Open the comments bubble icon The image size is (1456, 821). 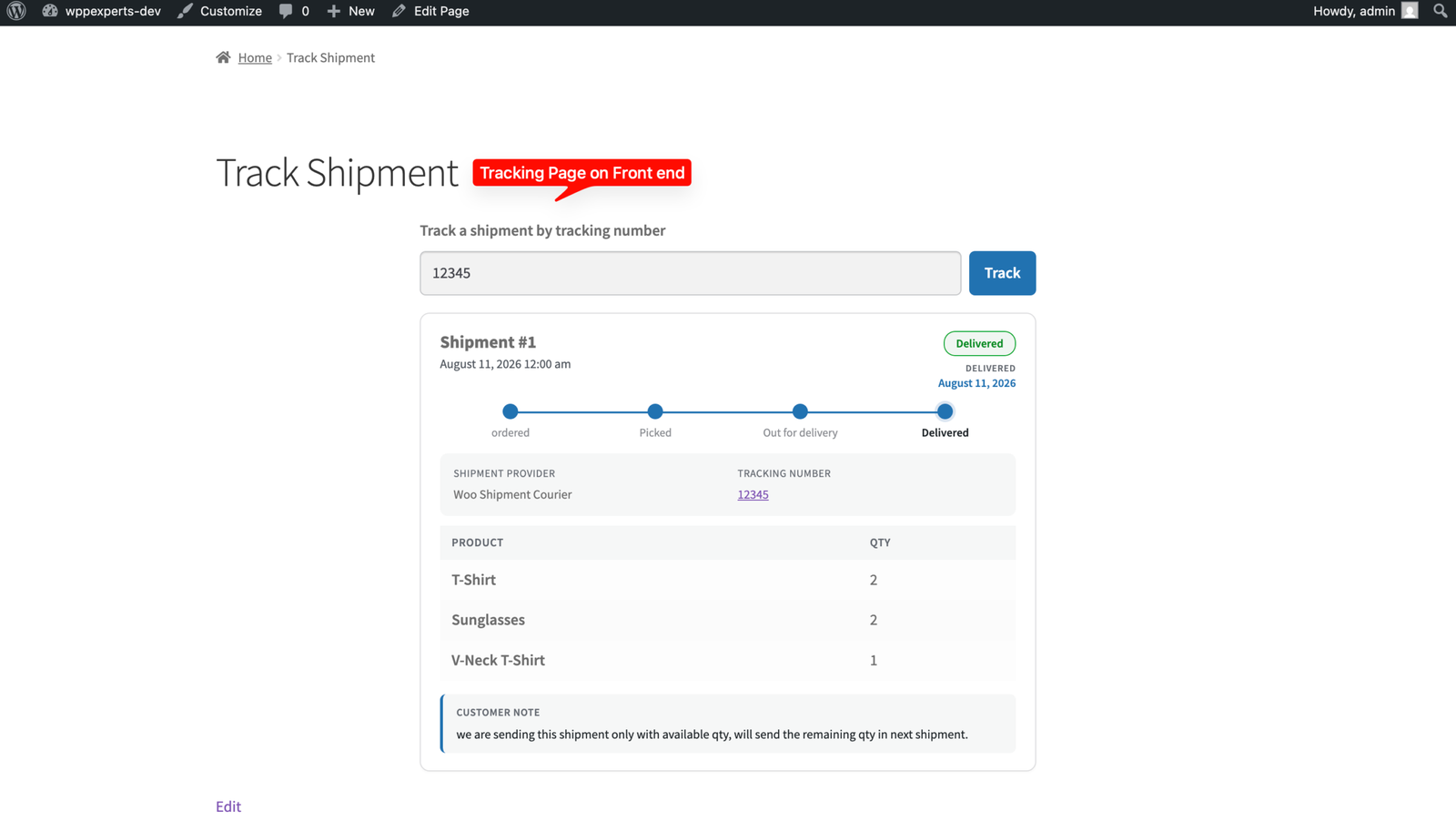tap(286, 11)
